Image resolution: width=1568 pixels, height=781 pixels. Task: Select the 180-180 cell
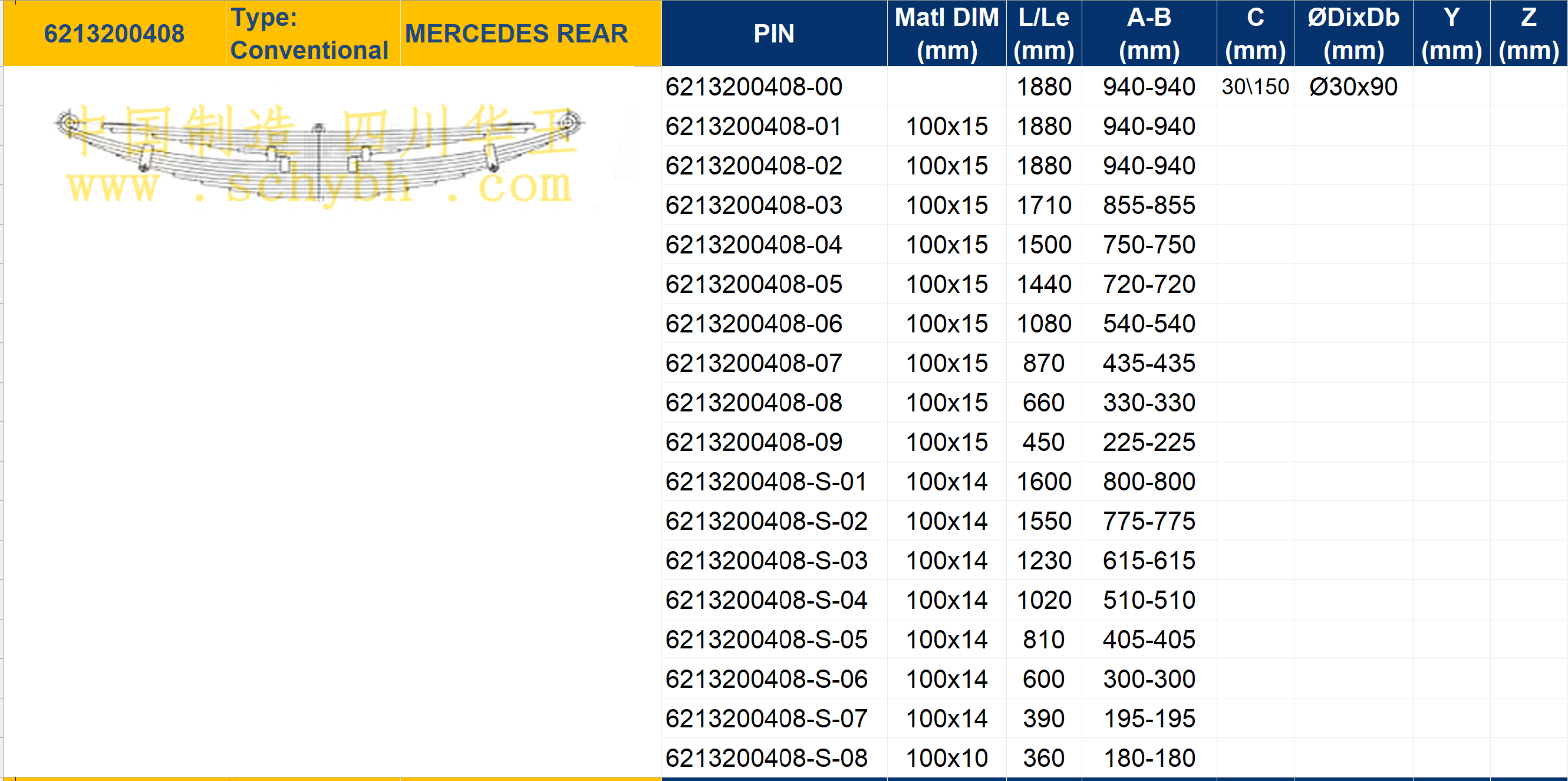coord(1149,758)
